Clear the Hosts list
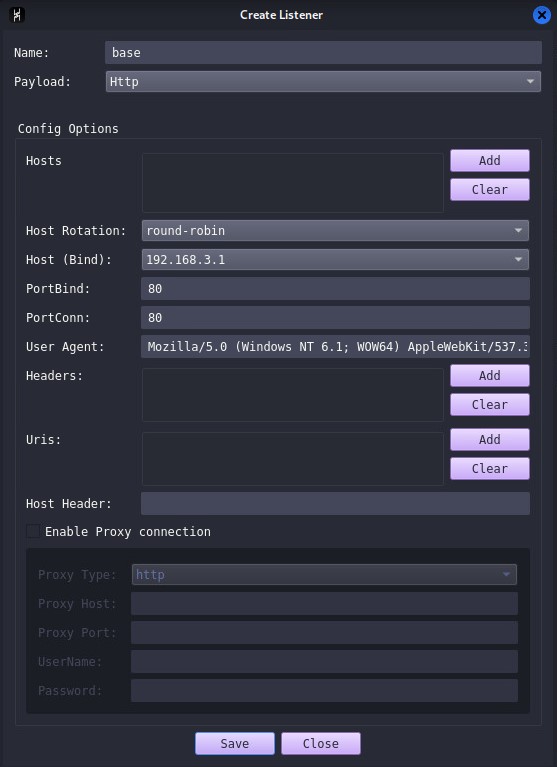This screenshot has height=767, width=557. (490, 189)
